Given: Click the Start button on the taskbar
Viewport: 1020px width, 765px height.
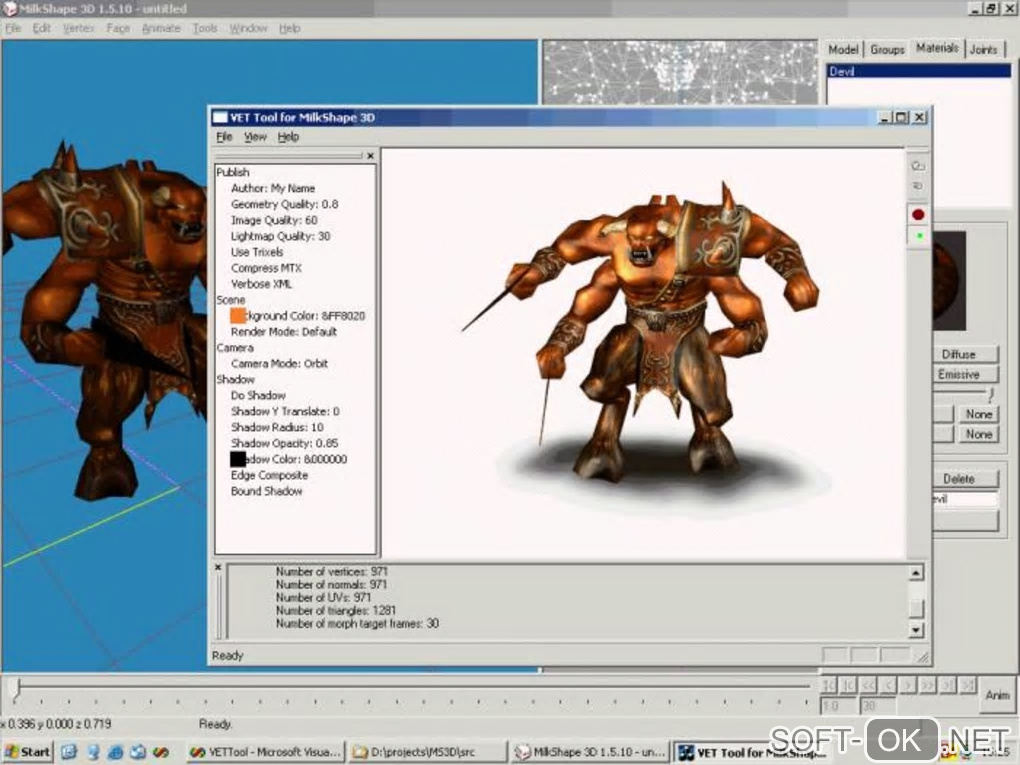Looking at the screenshot, I should pyautogui.click(x=28, y=752).
